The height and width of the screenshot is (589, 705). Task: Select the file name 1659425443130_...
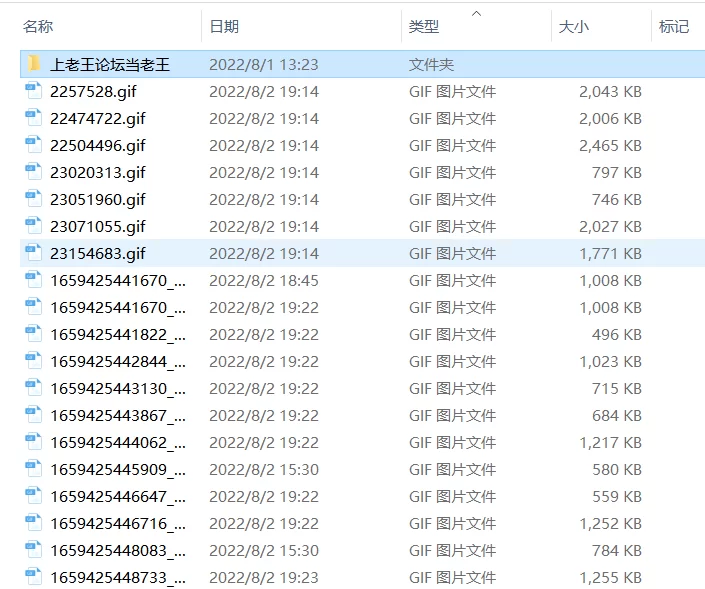(118, 388)
